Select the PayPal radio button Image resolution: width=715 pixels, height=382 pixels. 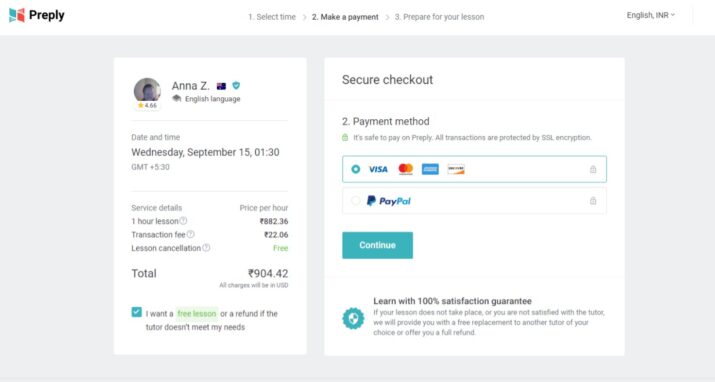(356, 201)
